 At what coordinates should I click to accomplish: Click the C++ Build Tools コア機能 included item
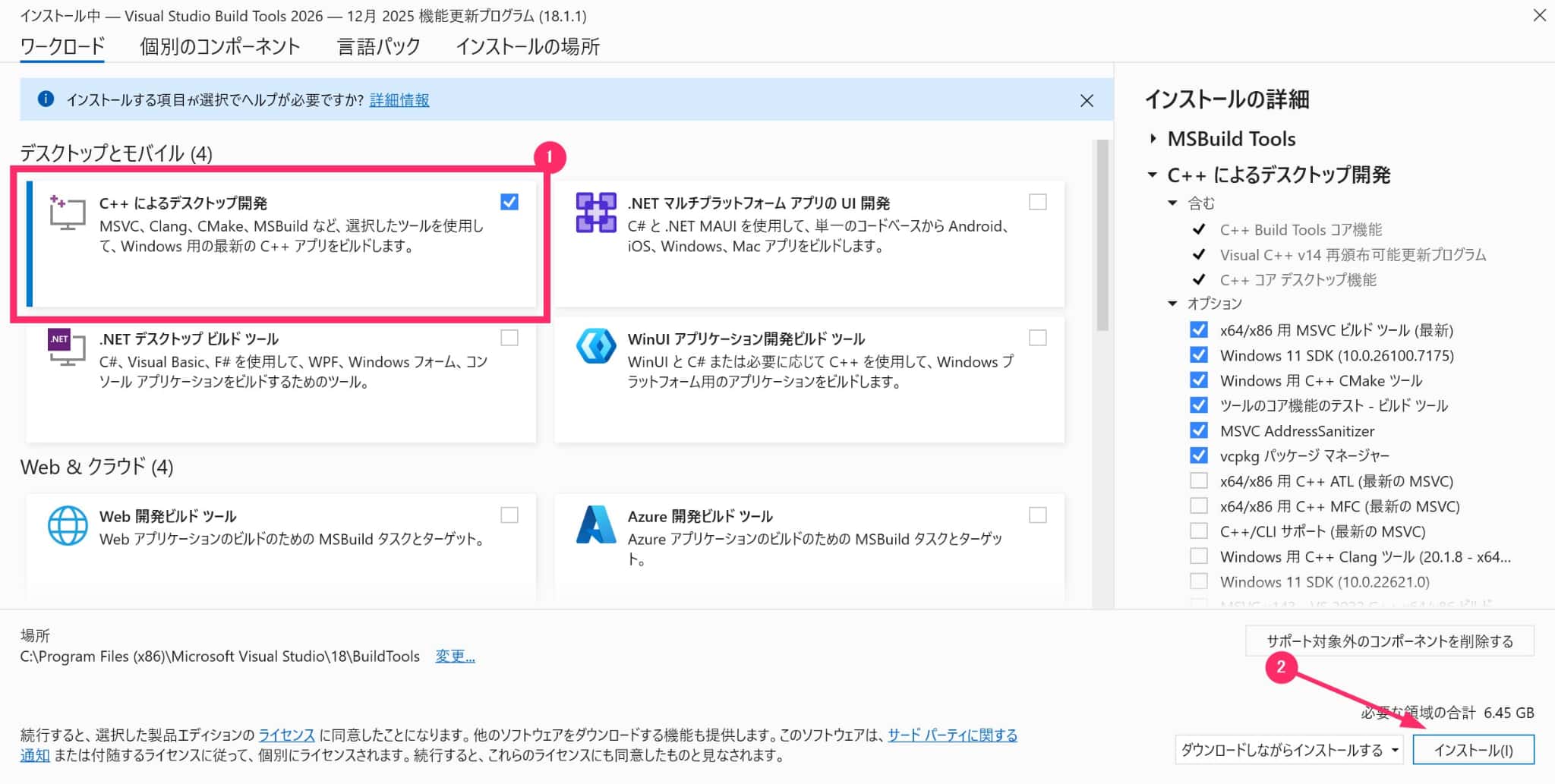pyautogui.click(x=1301, y=229)
